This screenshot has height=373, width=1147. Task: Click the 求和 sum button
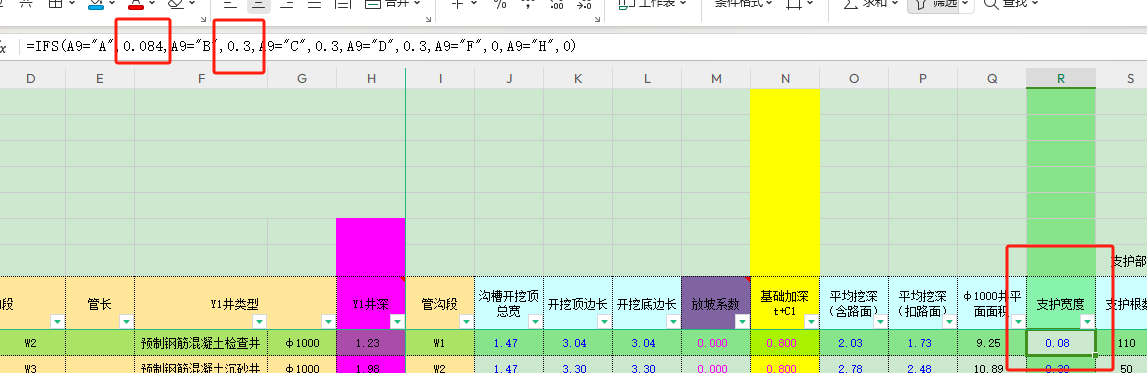click(x=870, y=4)
